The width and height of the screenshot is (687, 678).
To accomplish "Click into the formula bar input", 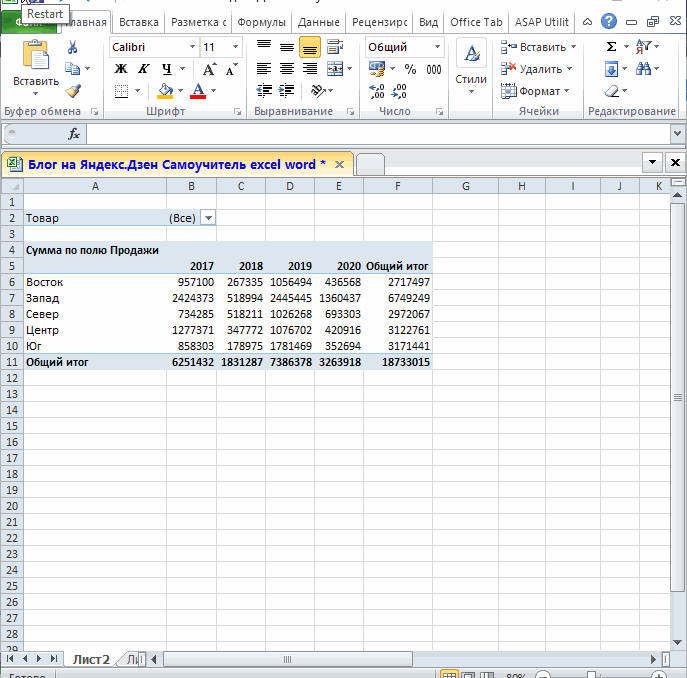I will [378, 134].
